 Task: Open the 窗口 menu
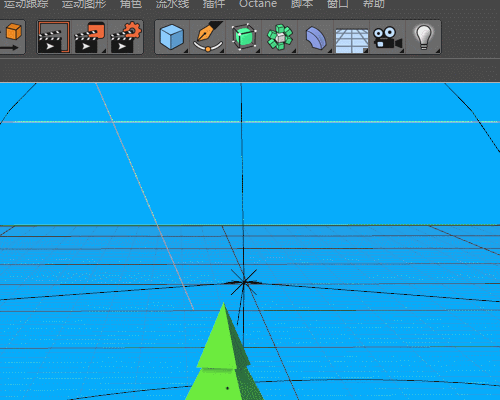pos(338,4)
